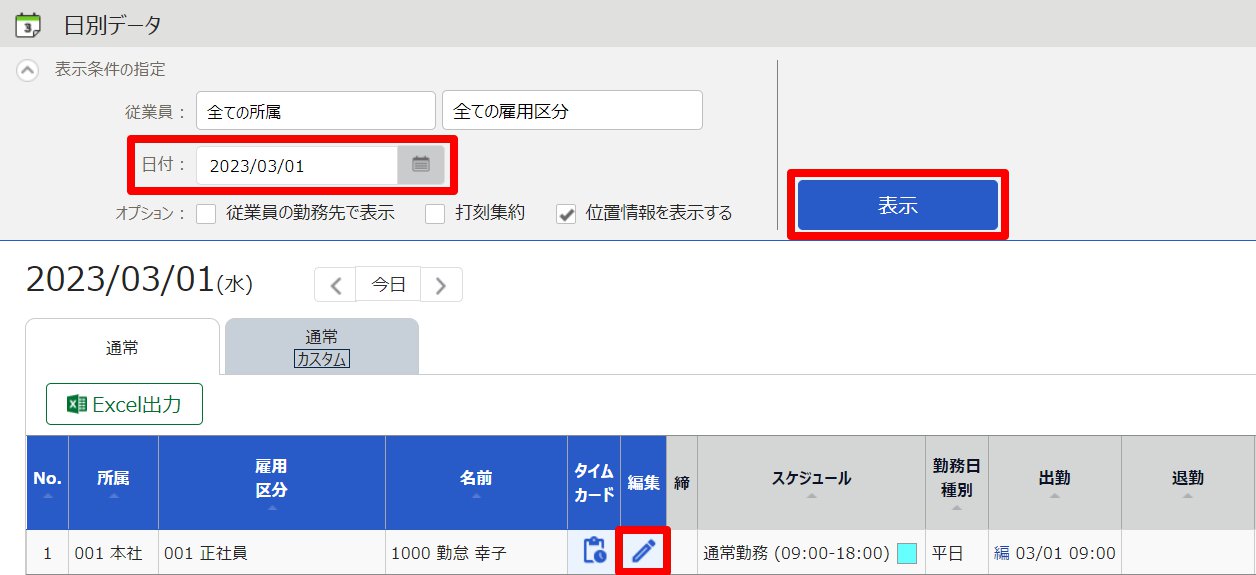The height and width of the screenshot is (575, 1256).
Task: Click the calendar icon beside 日別データ title
Action: [29, 24]
